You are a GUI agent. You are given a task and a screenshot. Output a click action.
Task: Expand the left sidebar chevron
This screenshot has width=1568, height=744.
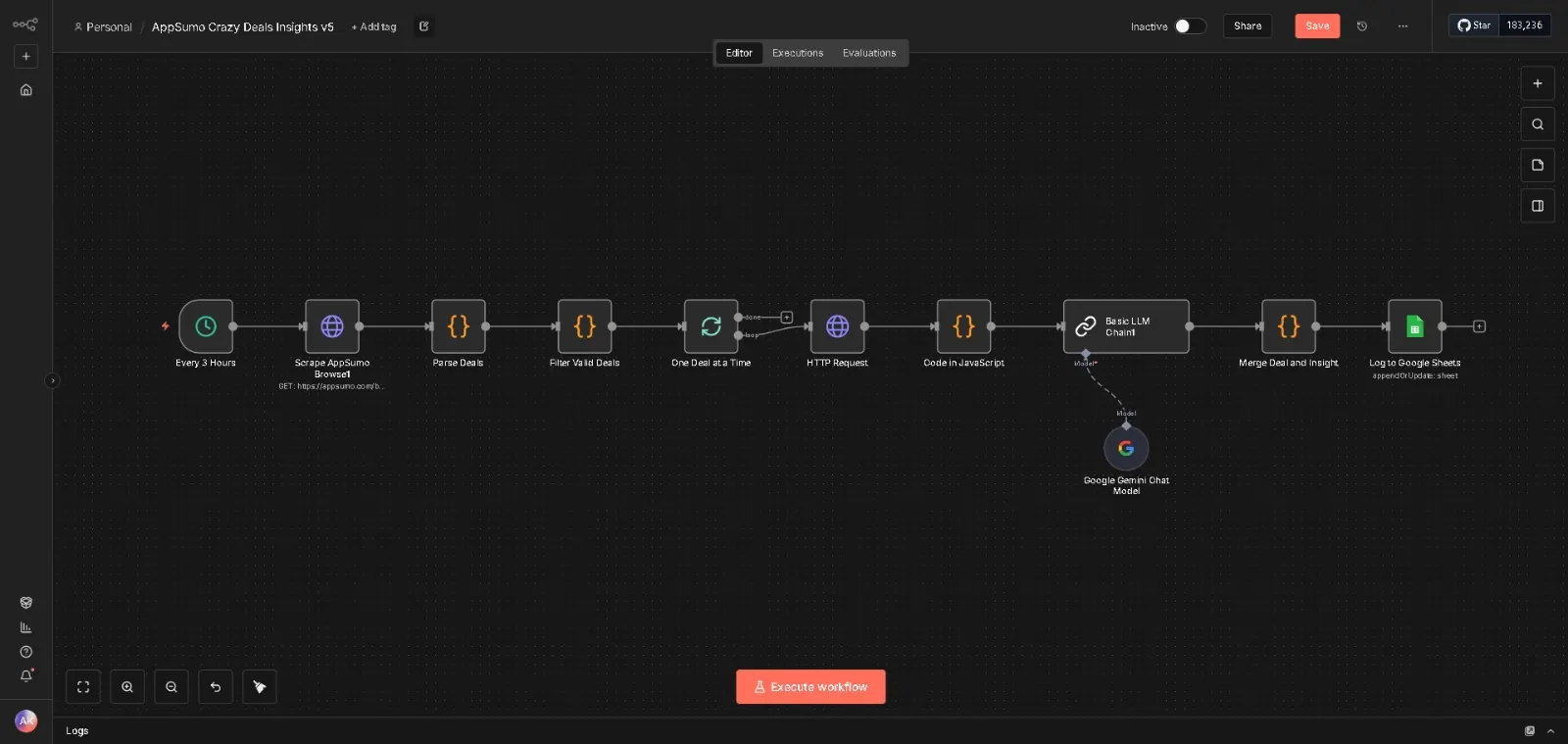(53, 380)
